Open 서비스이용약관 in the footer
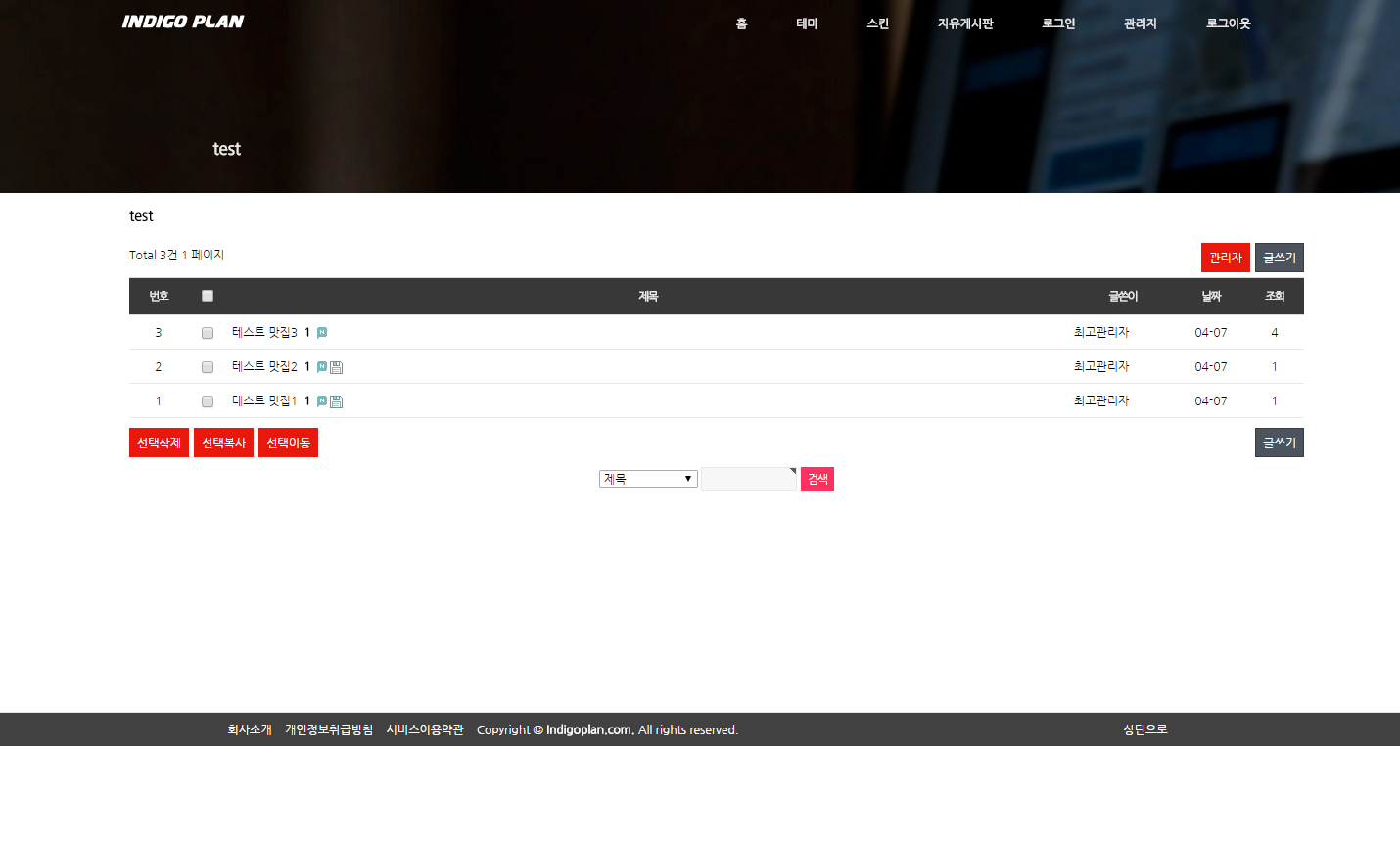This screenshot has height=845, width=1400. pos(425,729)
